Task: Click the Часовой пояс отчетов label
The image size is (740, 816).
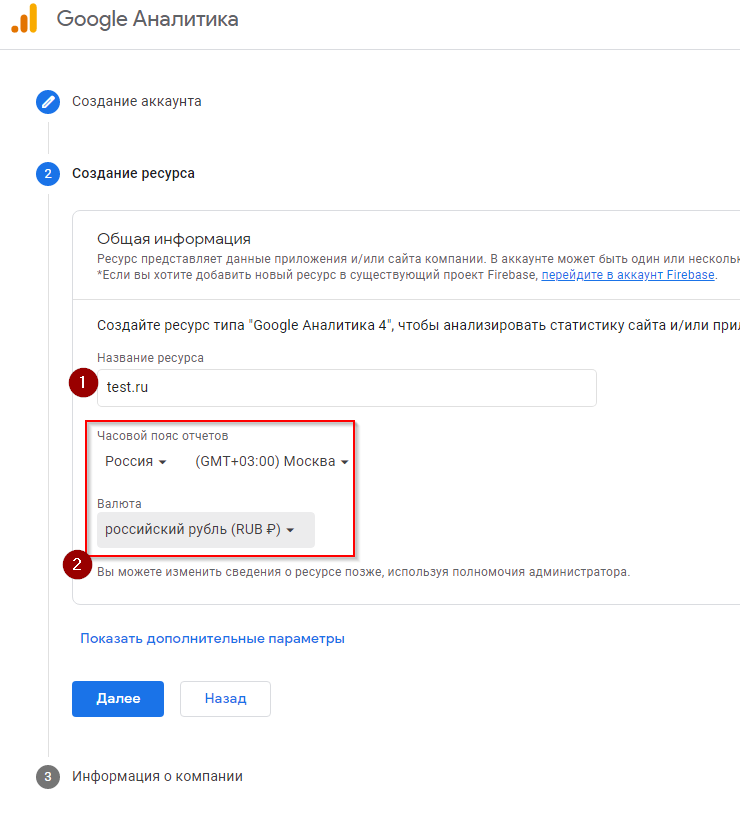Action: coord(162,435)
